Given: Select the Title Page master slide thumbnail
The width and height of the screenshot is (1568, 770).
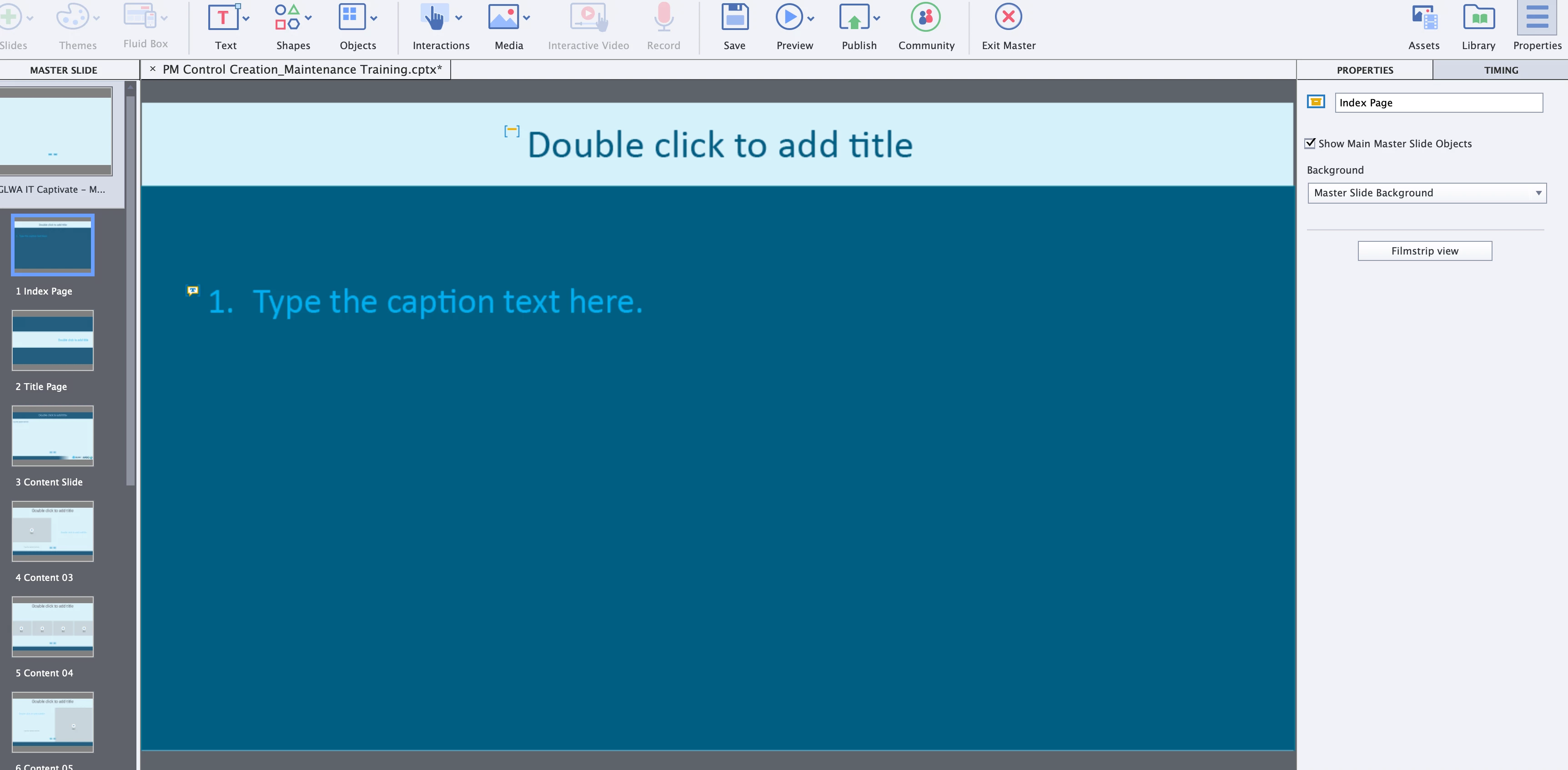Looking at the screenshot, I should tap(53, 340).
